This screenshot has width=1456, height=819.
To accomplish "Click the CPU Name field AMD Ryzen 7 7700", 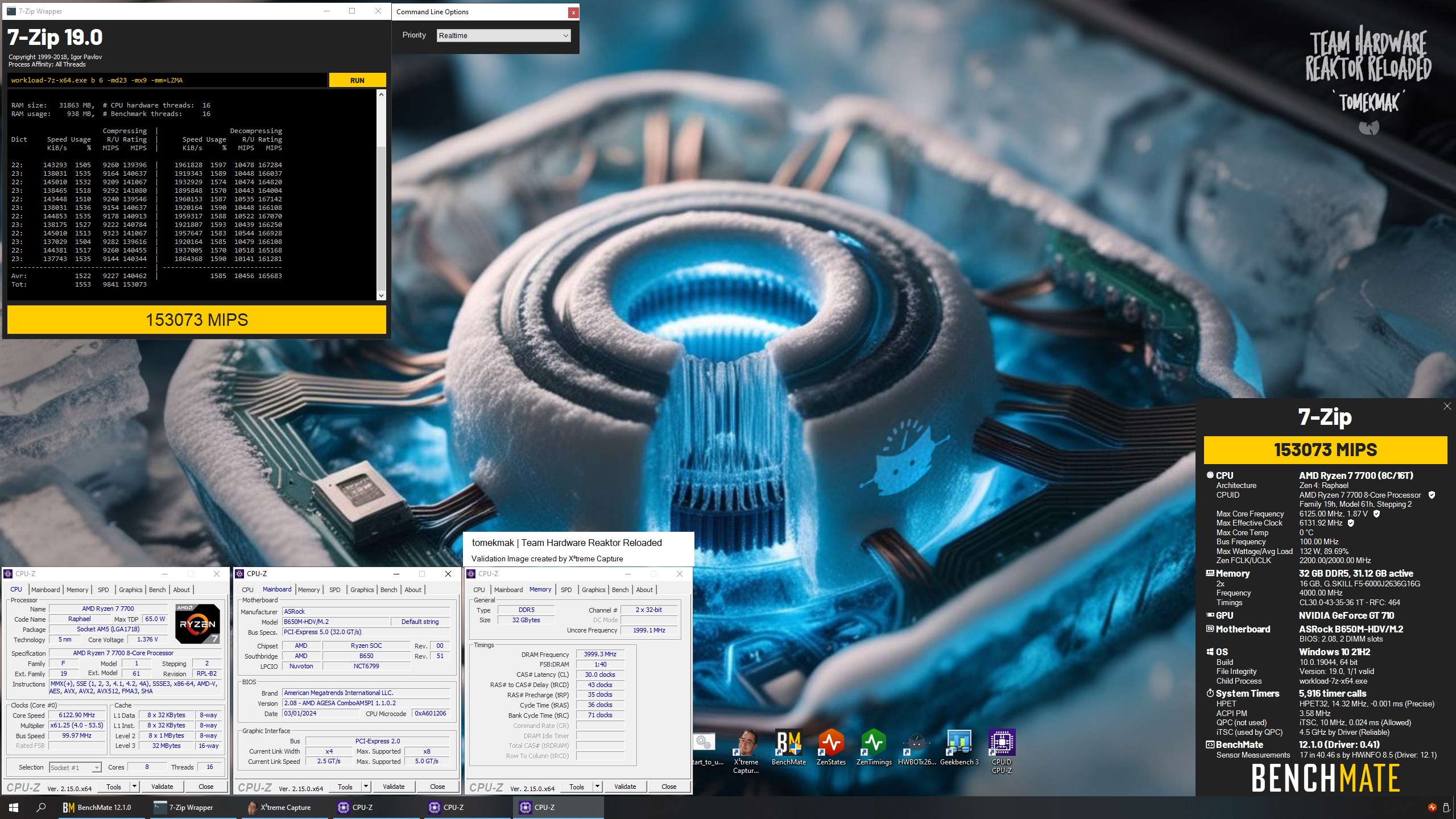I will 108,609.
